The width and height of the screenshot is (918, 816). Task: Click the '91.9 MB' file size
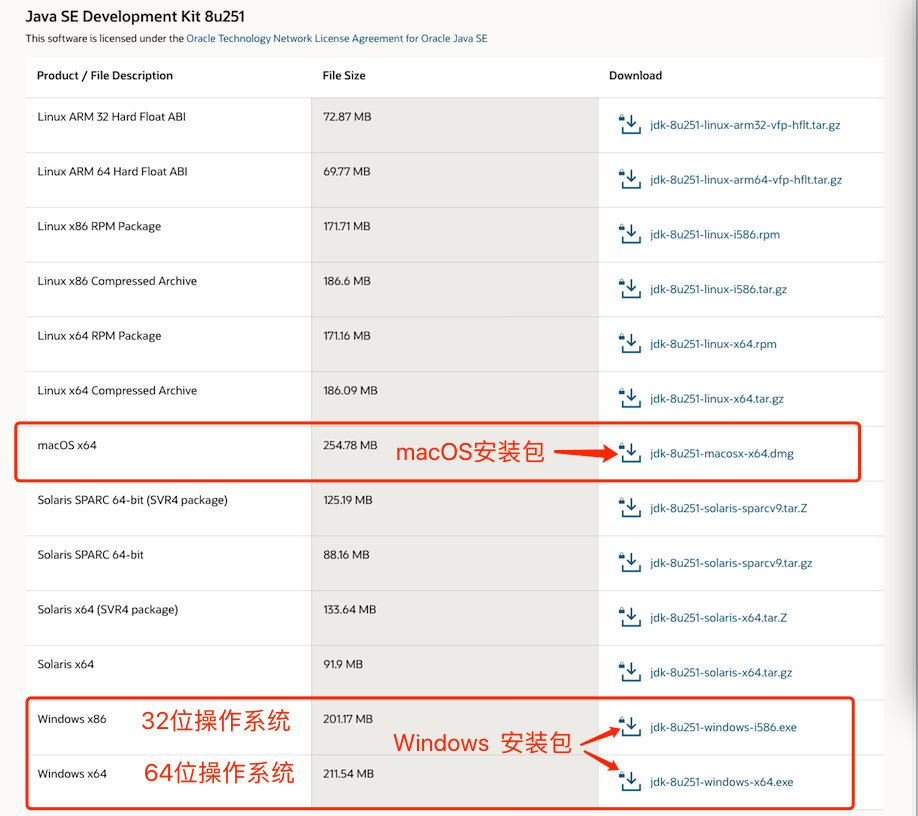pyautogui.click(x=343, y=664)
